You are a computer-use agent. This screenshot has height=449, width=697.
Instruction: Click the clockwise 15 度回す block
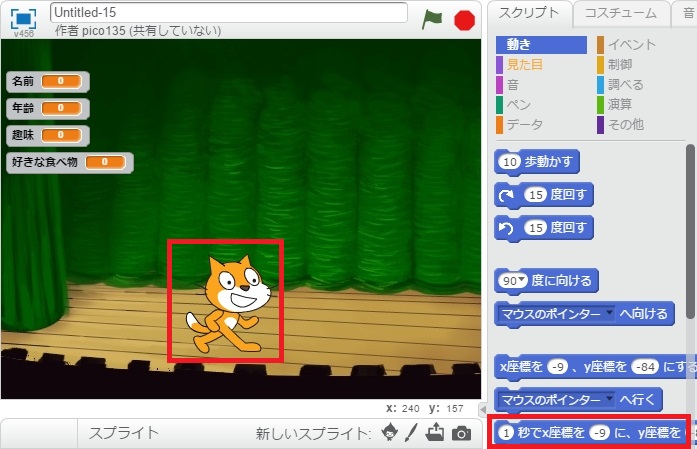544,195
